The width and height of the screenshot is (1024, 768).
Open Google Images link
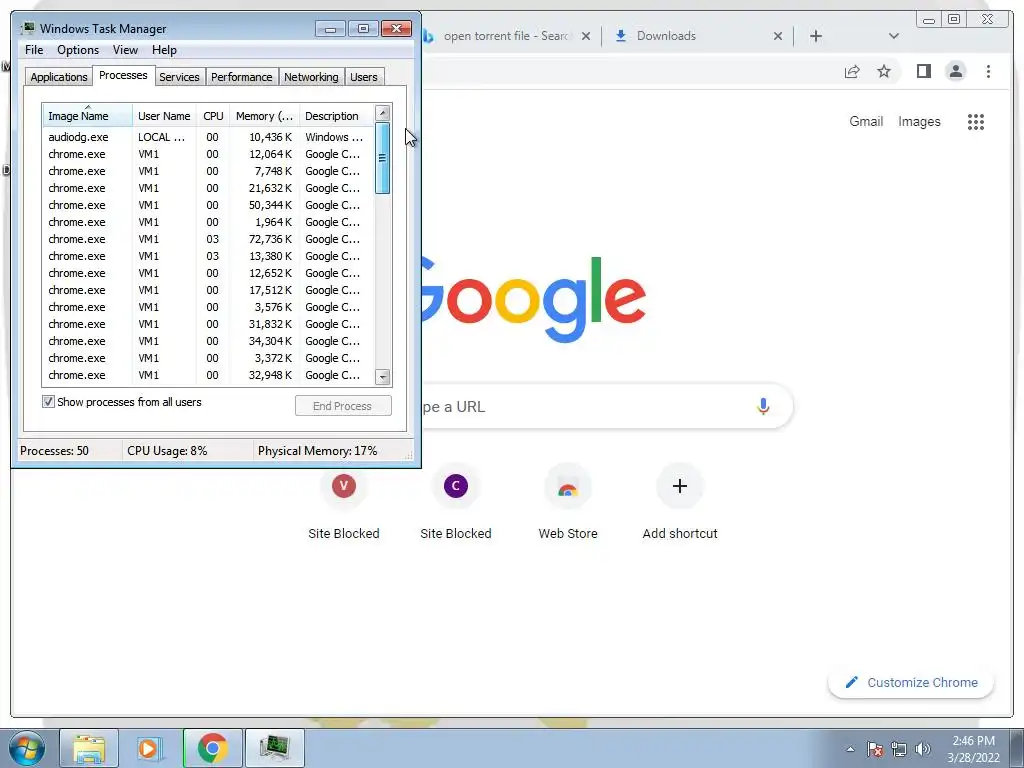pyautogui.click(x=919, y=121)
